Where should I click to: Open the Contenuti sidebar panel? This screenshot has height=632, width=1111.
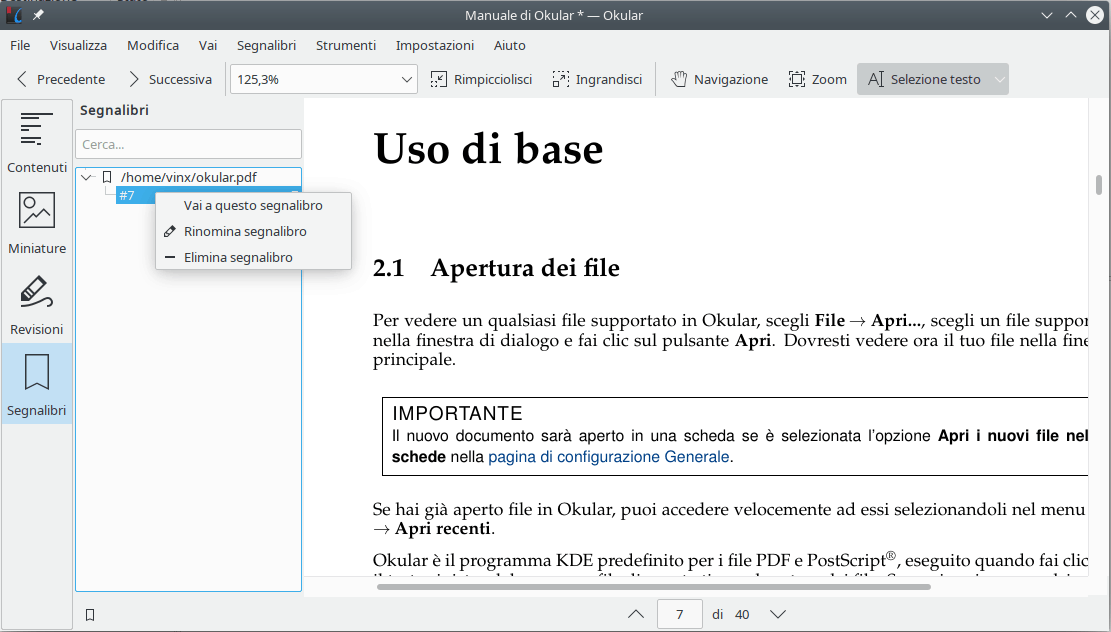point(37,141)
